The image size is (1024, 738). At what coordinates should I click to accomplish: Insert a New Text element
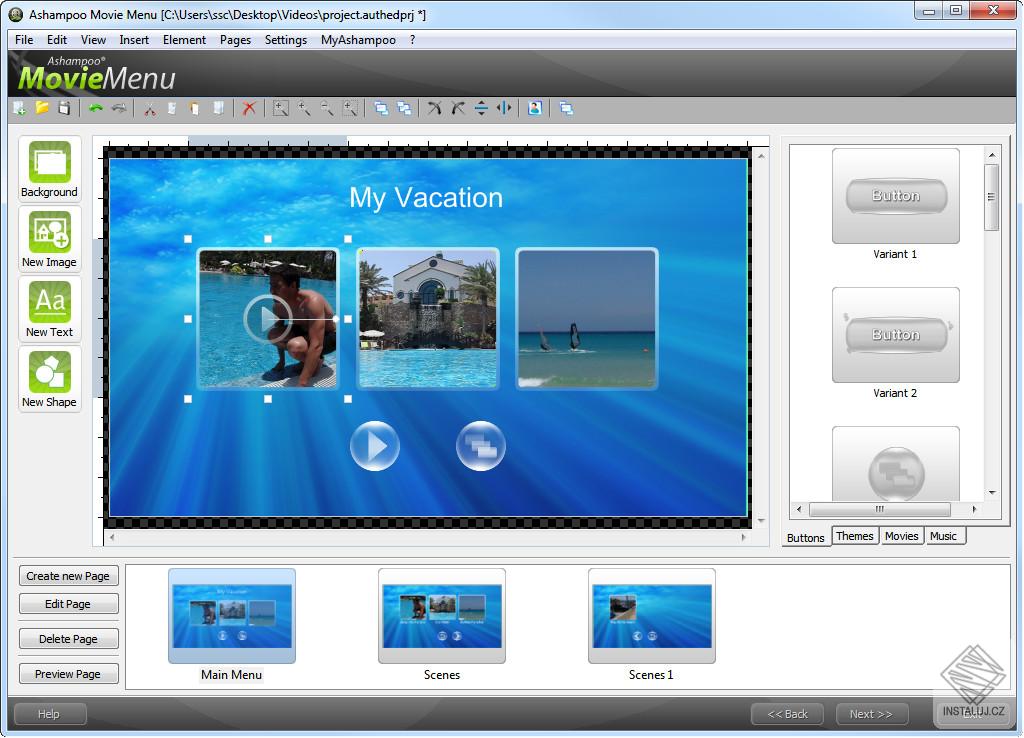click(x=50, y=309)
